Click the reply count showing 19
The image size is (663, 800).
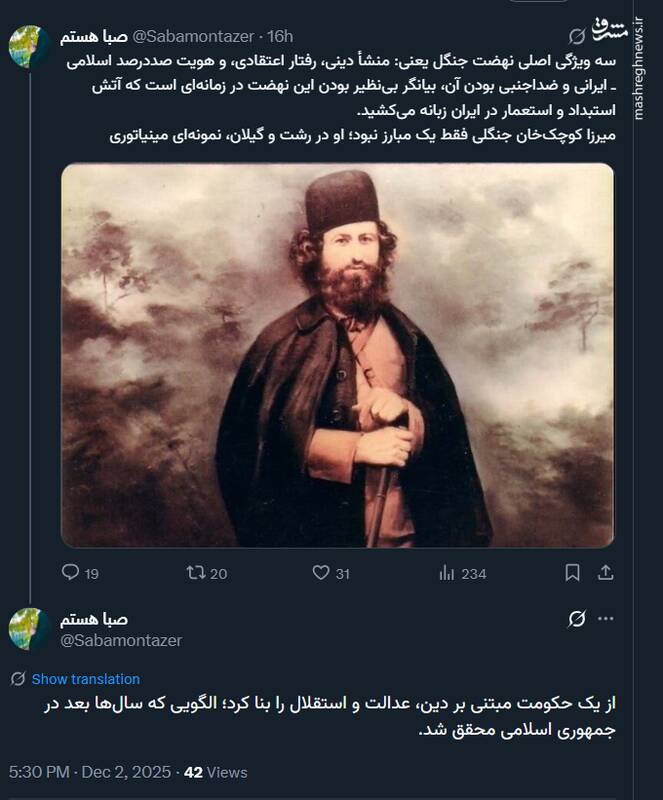click(x=91, y=572)
